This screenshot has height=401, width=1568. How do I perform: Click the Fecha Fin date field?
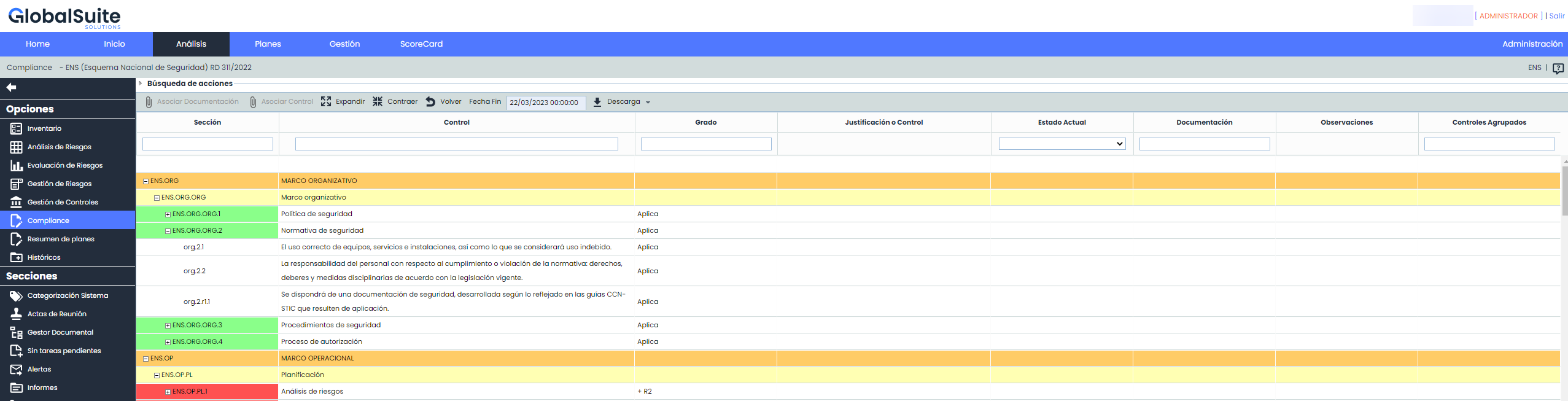click(545, 103)
